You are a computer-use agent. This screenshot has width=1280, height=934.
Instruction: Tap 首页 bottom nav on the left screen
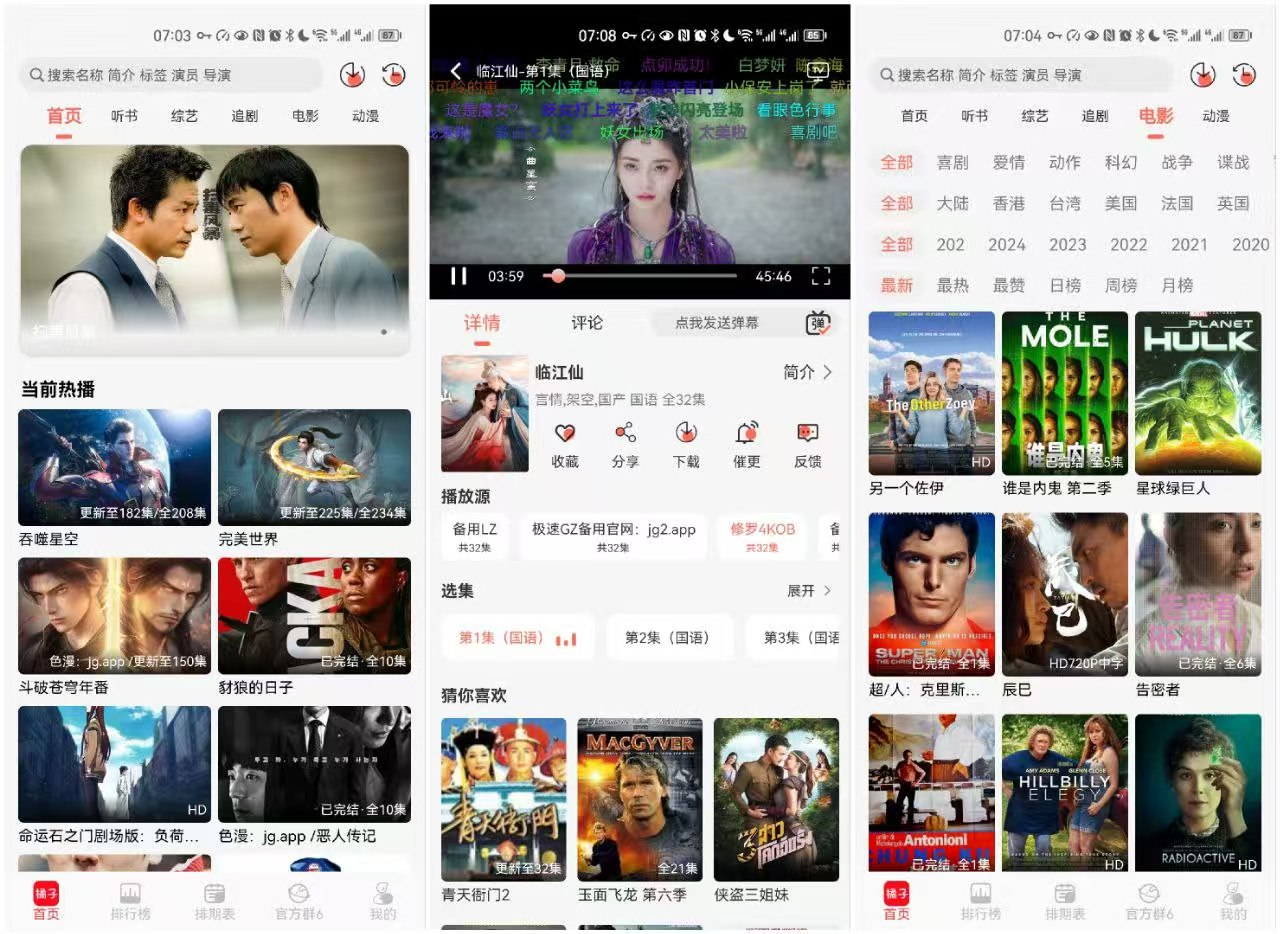(46, 901)
